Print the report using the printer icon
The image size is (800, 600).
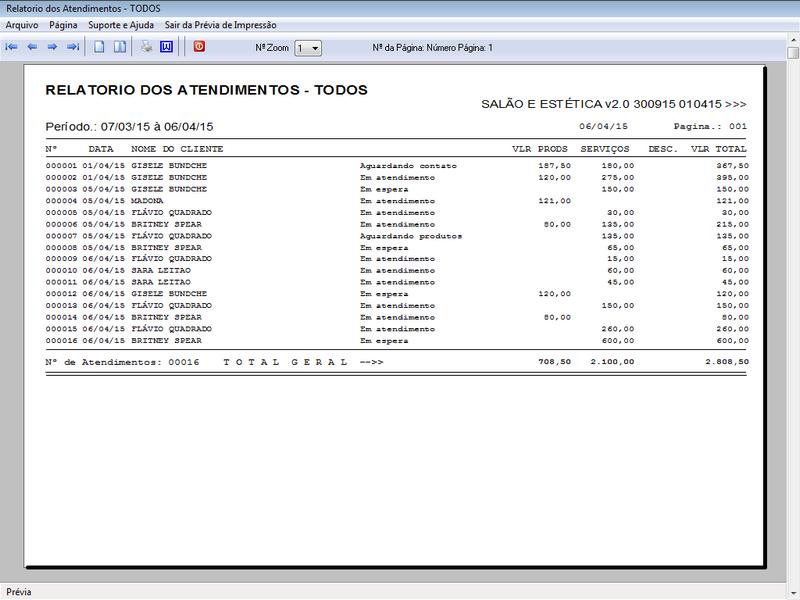click(146, 47)
